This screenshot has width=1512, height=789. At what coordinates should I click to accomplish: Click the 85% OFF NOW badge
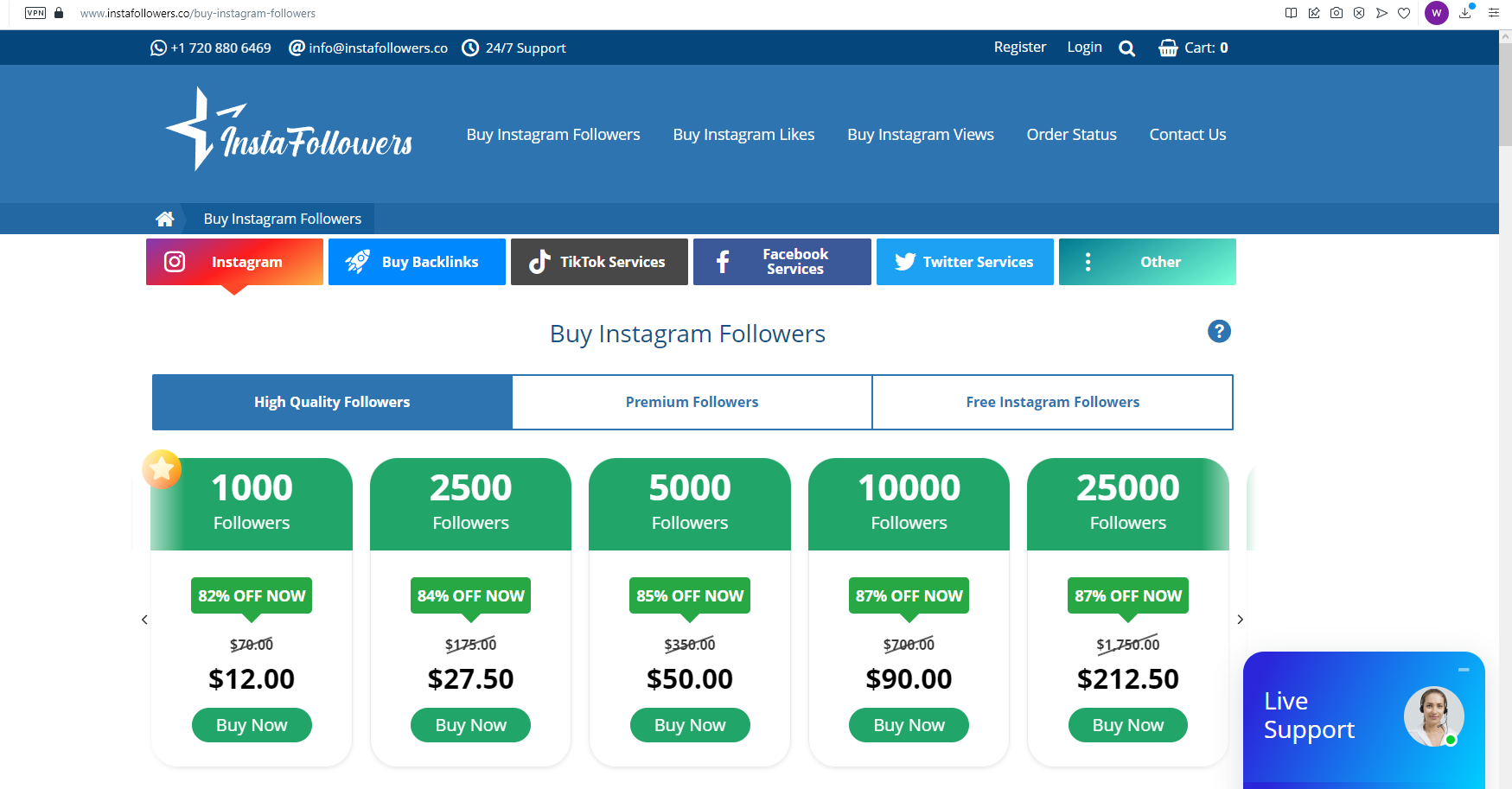(690, 595)
